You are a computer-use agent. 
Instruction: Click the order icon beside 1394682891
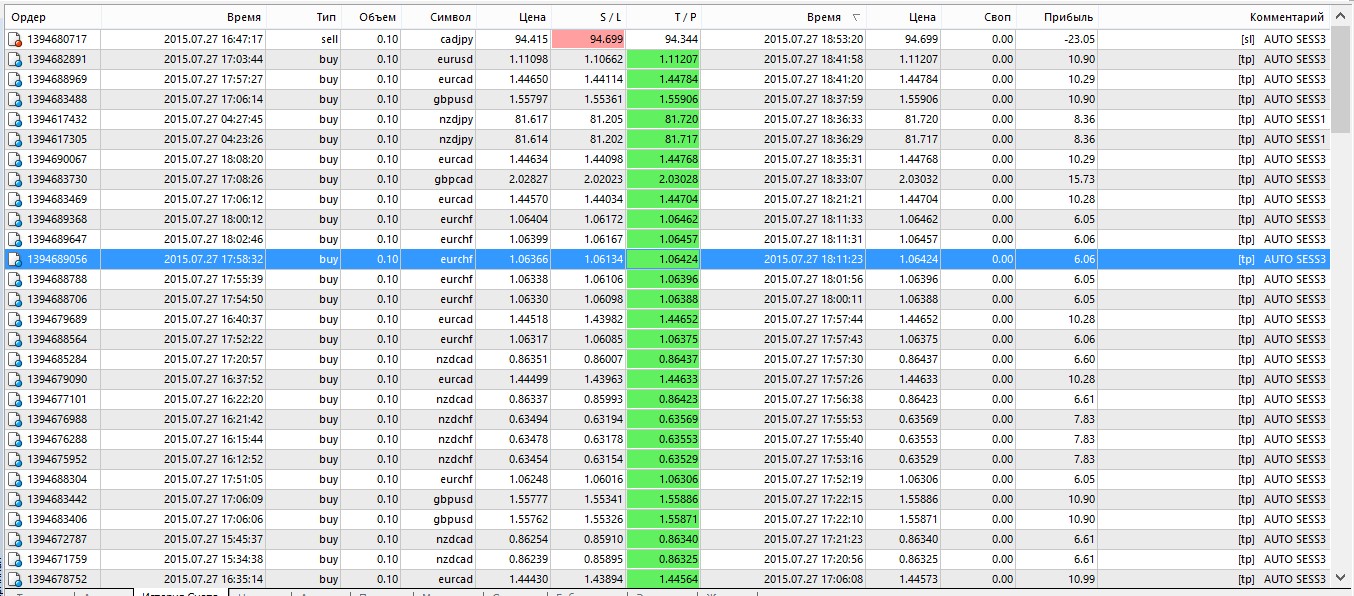pyautogui.click(x=15, y=59)
